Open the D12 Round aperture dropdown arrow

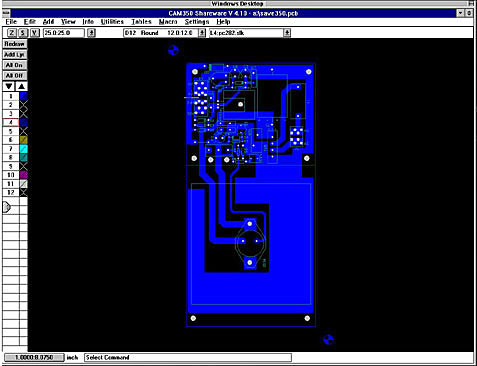(202, 33)
